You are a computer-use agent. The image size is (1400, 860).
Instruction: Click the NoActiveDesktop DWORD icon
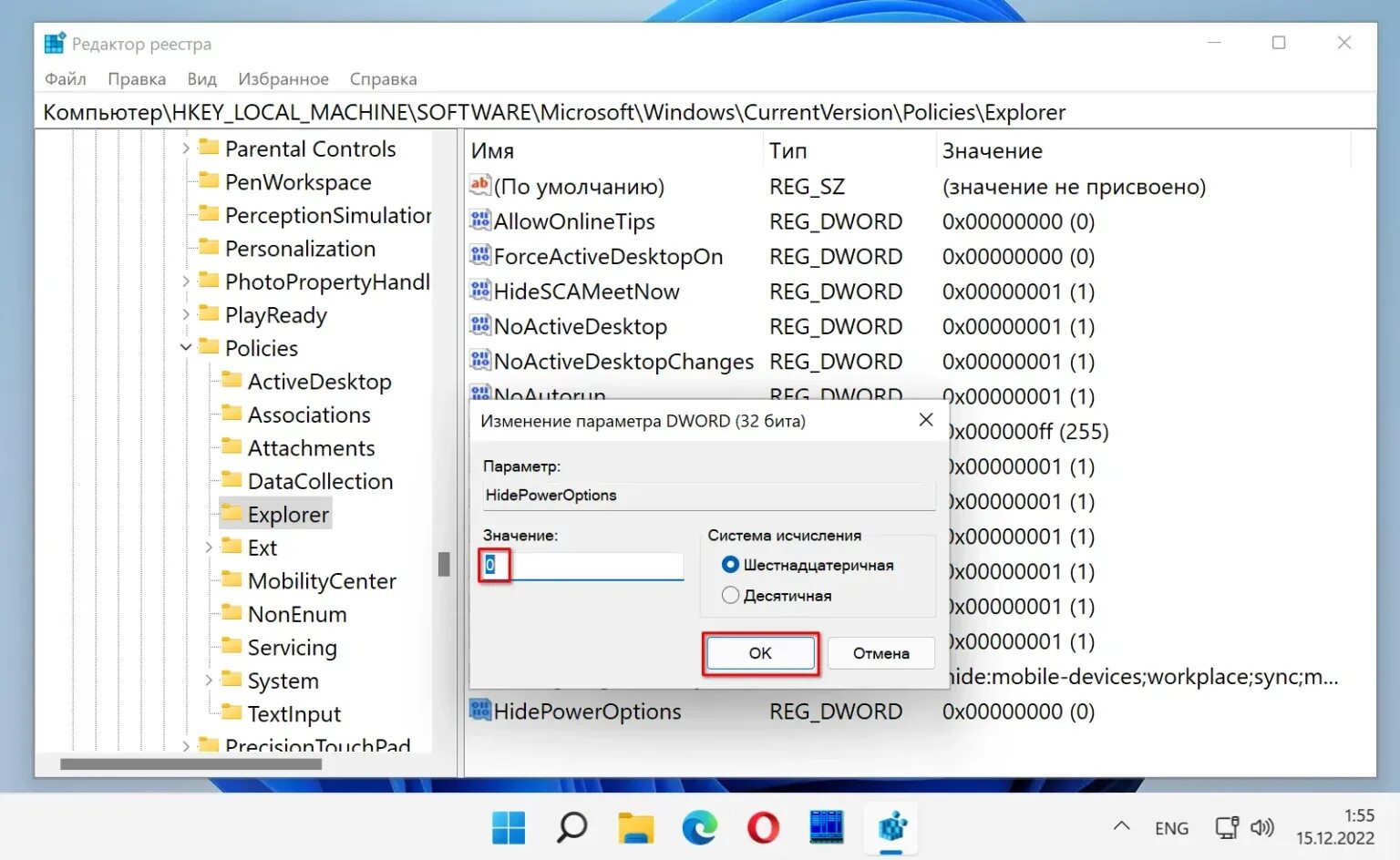pyautogui.click(x=480, y=325)
